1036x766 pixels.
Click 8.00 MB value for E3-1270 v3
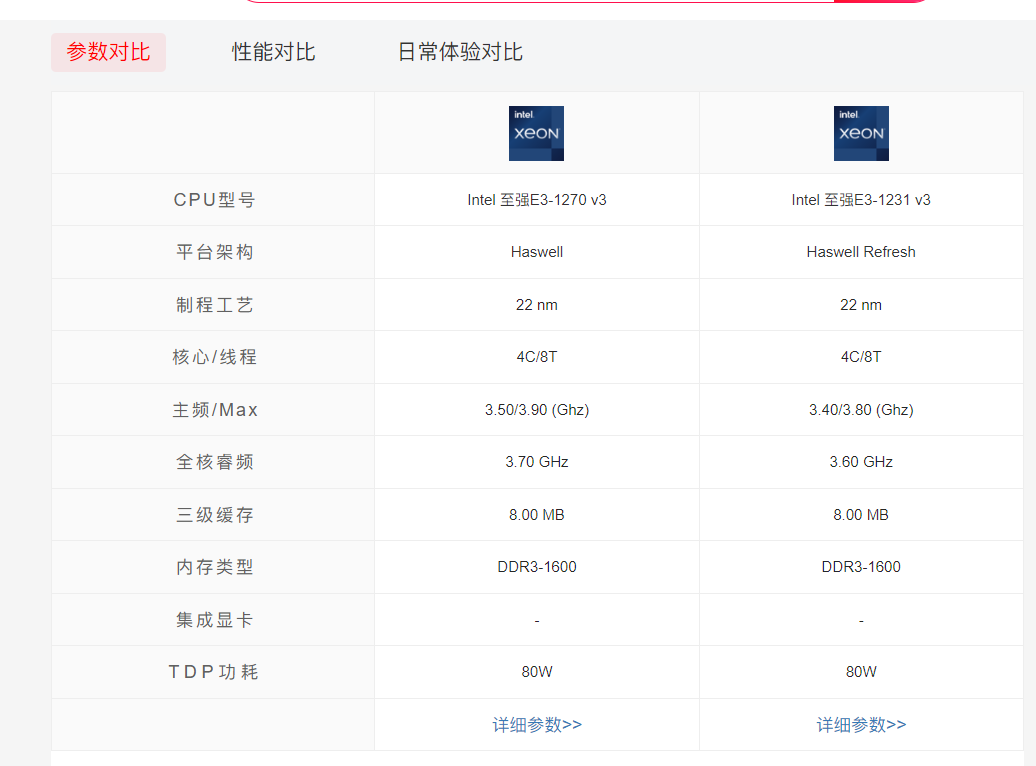pos(536,515)
